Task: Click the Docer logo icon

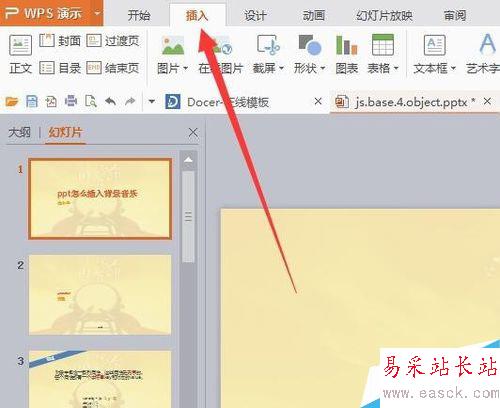Action: click(173, 102)
